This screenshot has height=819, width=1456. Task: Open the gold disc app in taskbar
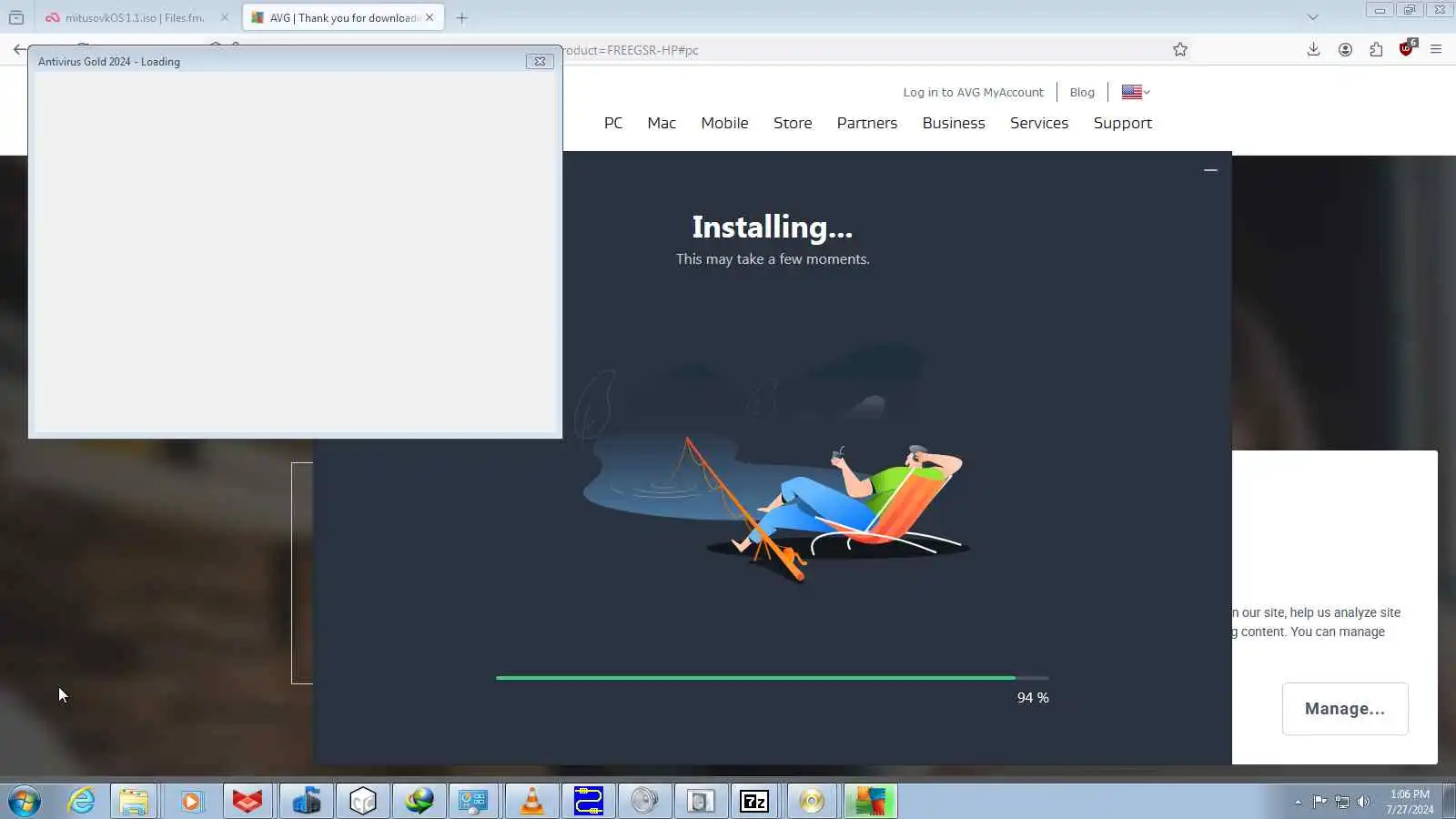[x=811, y=801]
